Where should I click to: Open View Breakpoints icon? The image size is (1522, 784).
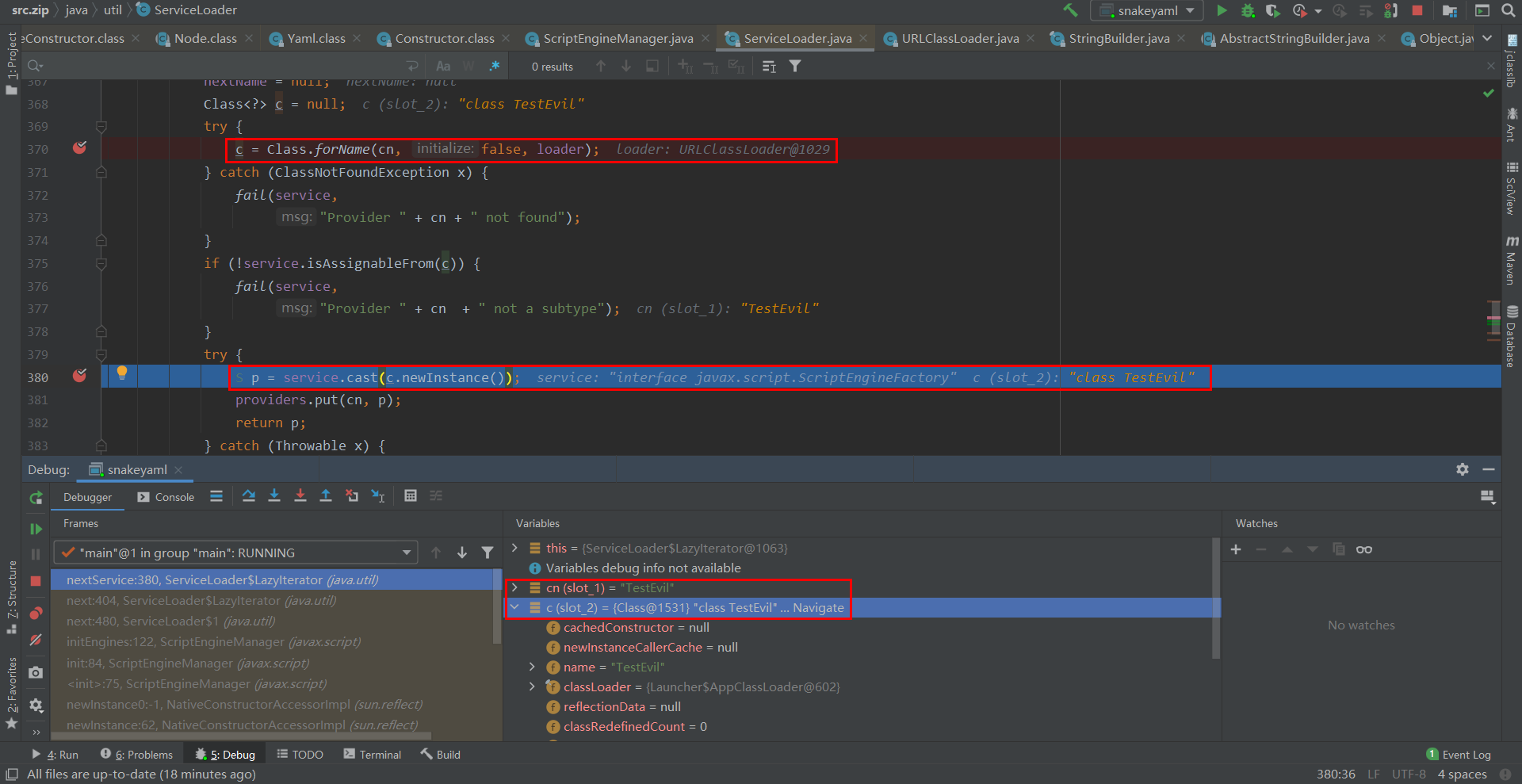pyautogui.click(x=36, y=614)
